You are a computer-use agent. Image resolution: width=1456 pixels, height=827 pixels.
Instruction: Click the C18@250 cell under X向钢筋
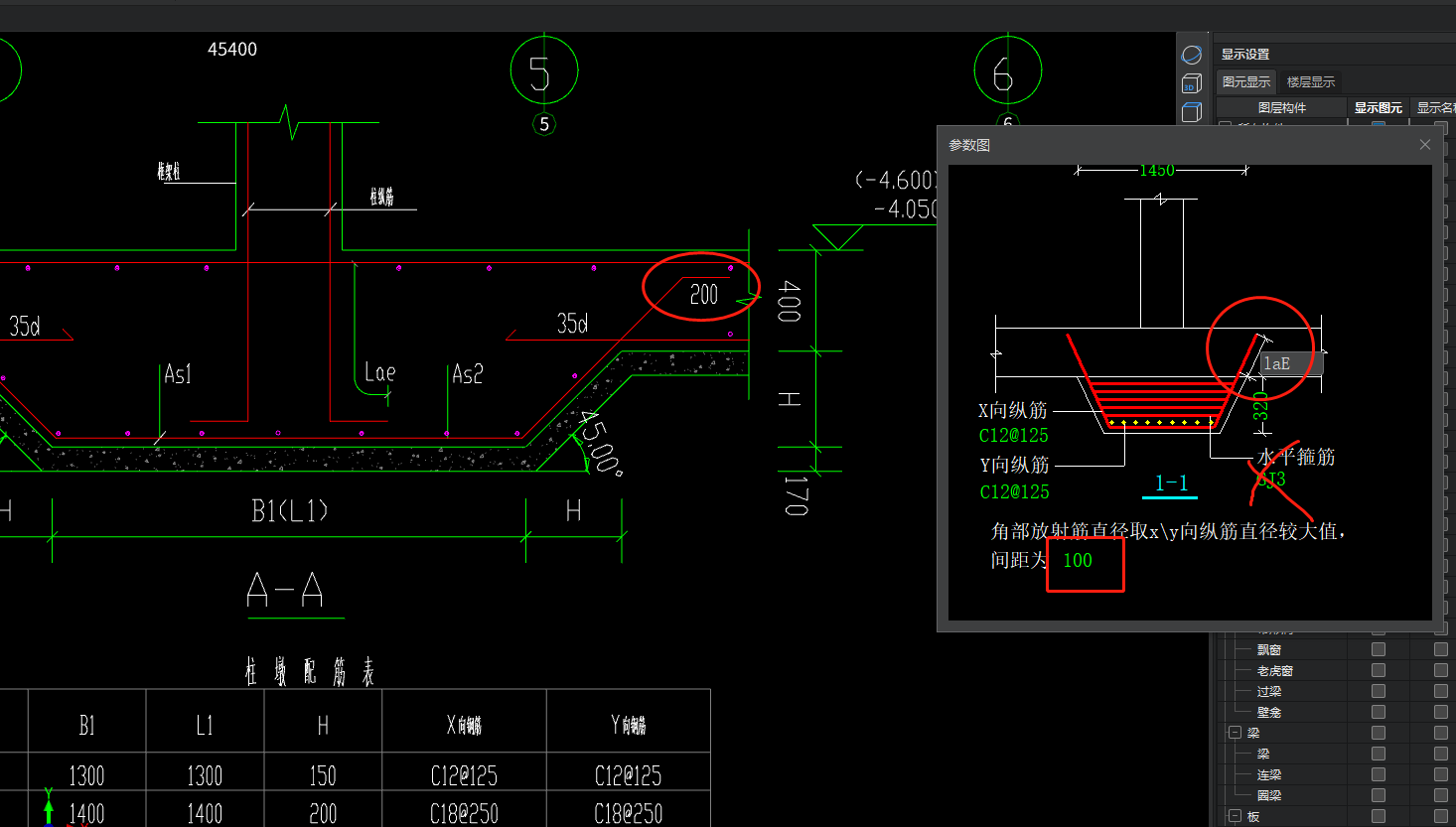(464, 813)
